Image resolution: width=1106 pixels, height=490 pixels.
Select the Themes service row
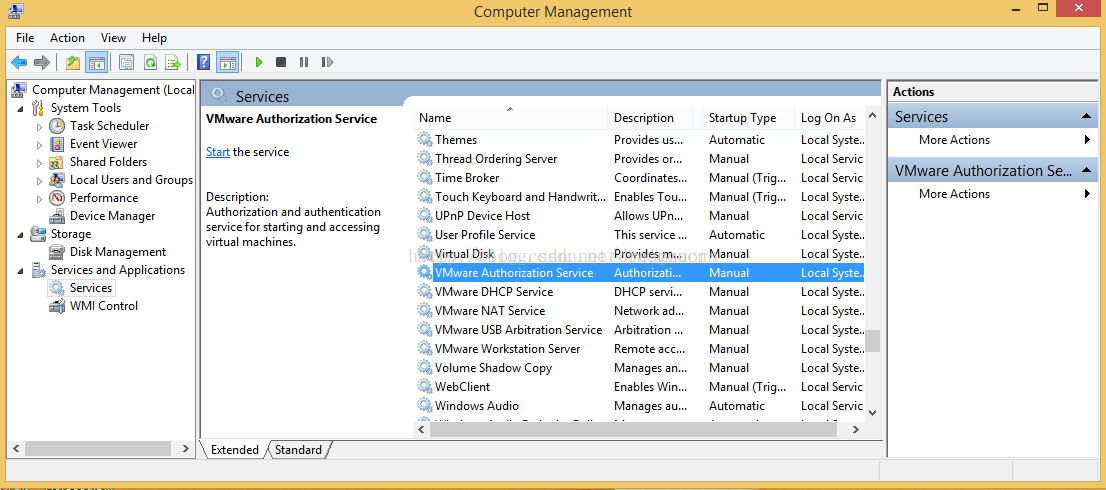coord(639,140)
